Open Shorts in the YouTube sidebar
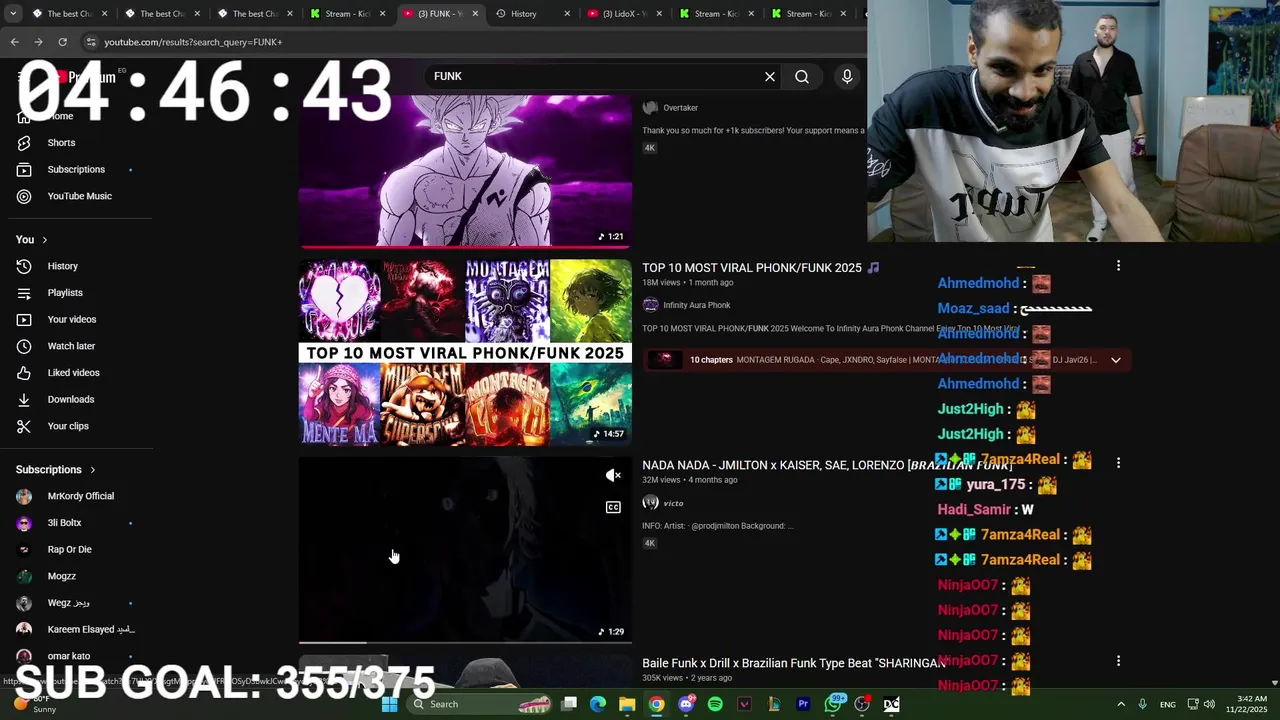1280x720 pixels. 61,143
